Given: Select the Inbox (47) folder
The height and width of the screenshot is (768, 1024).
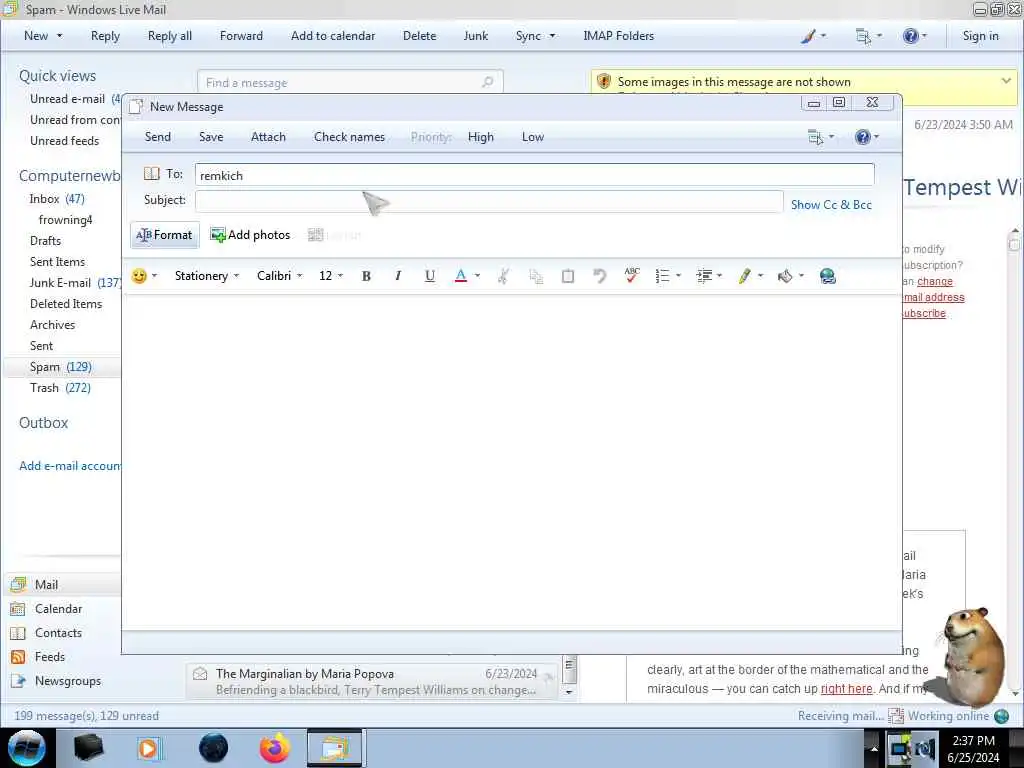Looking at the screenshot, I should click(x=57, y=199).
